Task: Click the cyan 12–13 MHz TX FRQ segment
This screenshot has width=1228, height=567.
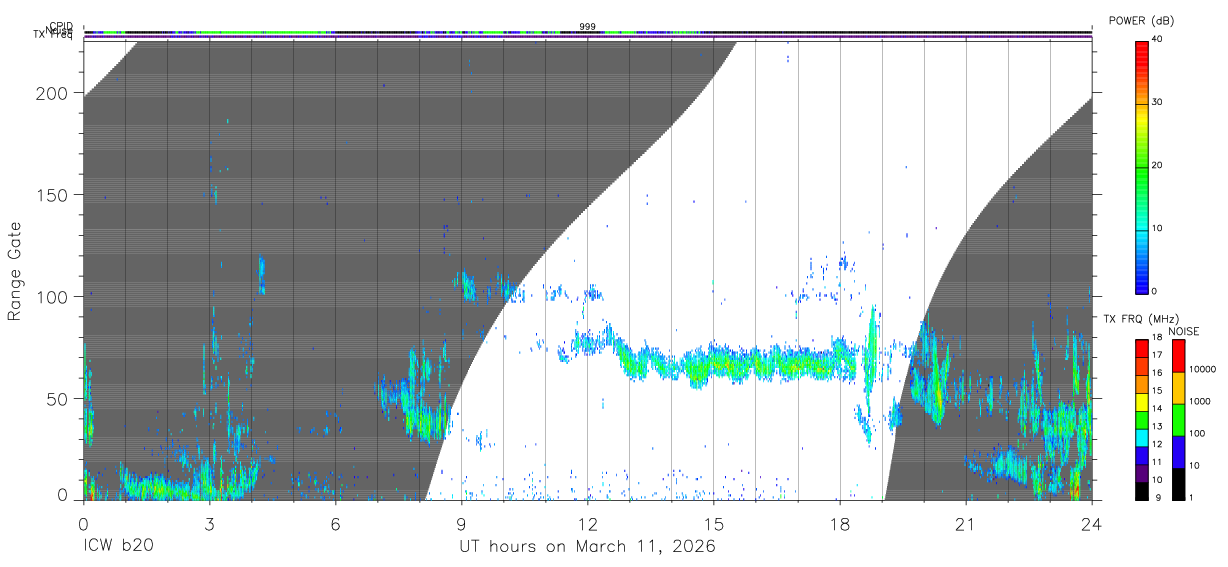Action: coord(1141,438)
